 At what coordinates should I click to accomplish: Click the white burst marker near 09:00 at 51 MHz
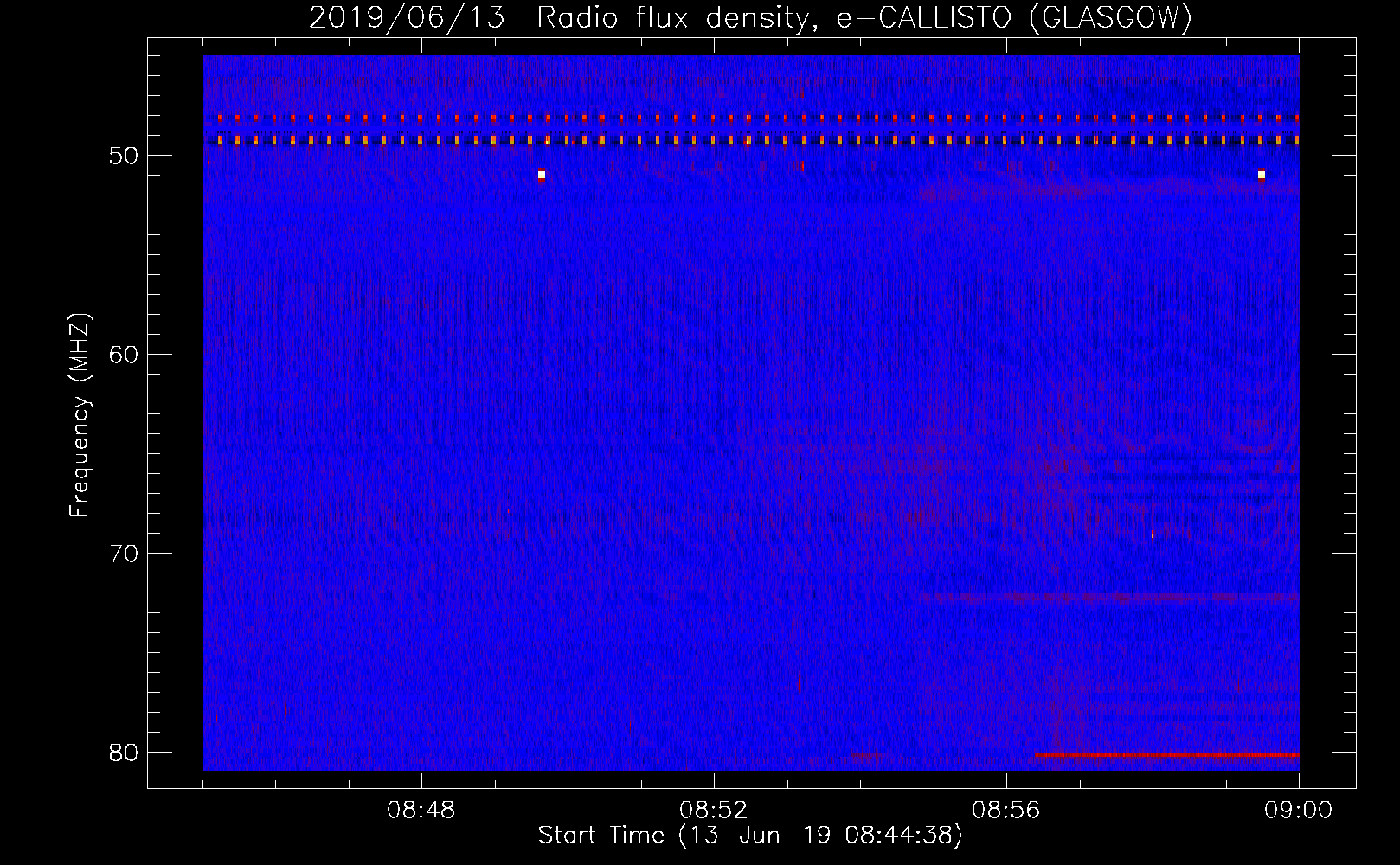(1262, 175)
